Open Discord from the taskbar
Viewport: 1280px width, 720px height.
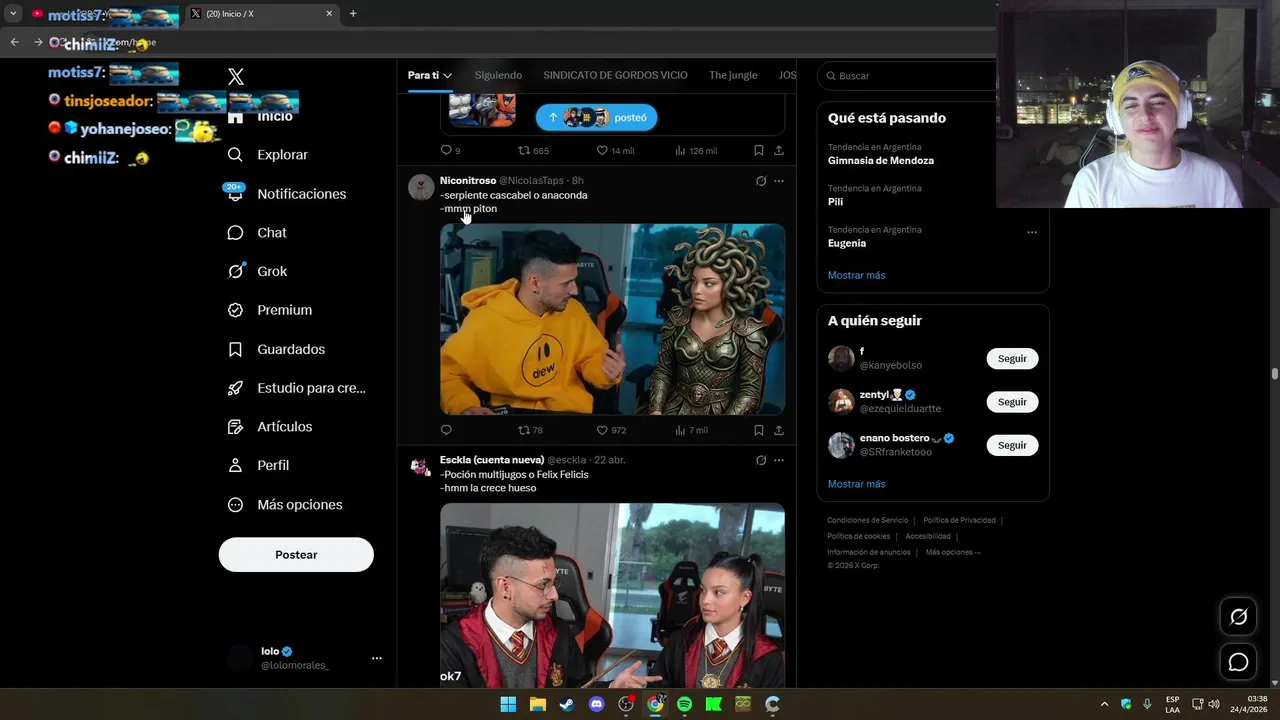(596, 704)
